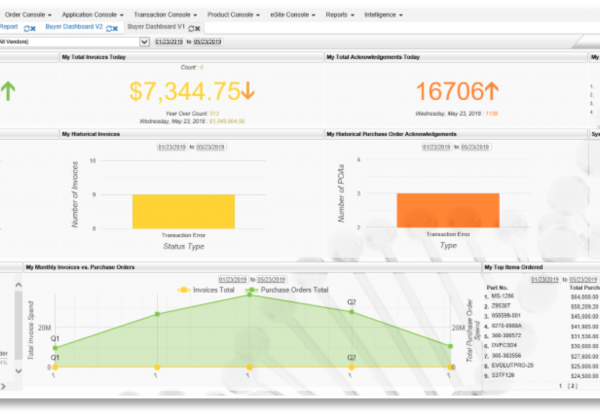
Task: Toggle the Invoices Total legend series
Action: (209, 290)
